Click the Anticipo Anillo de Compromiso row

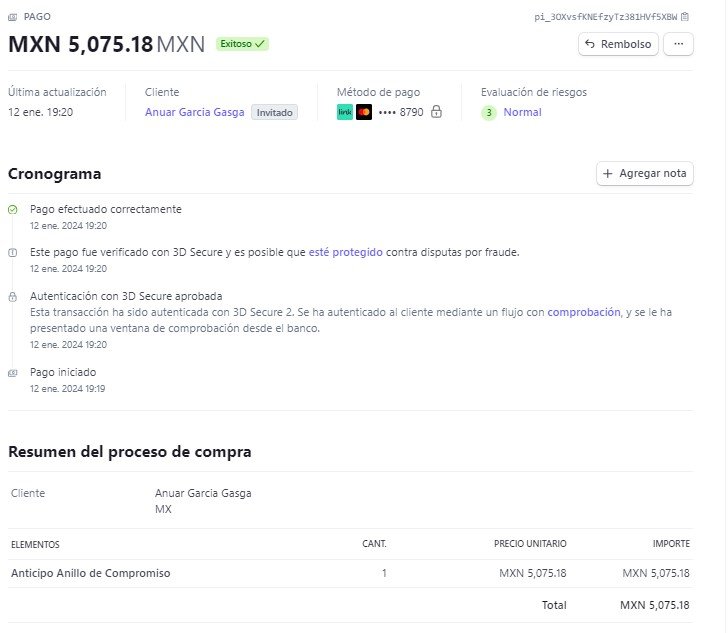click(350, 574)
